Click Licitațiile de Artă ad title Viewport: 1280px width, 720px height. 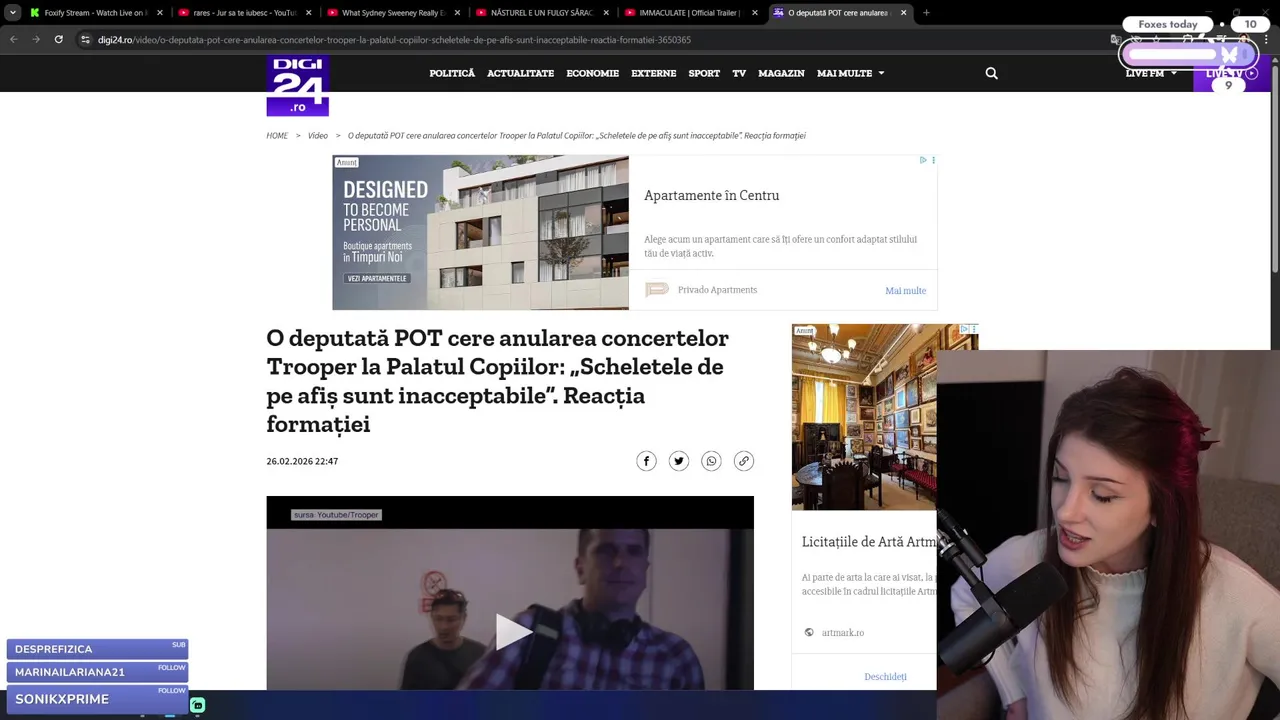pyautogui.click(x=869, y=542)
